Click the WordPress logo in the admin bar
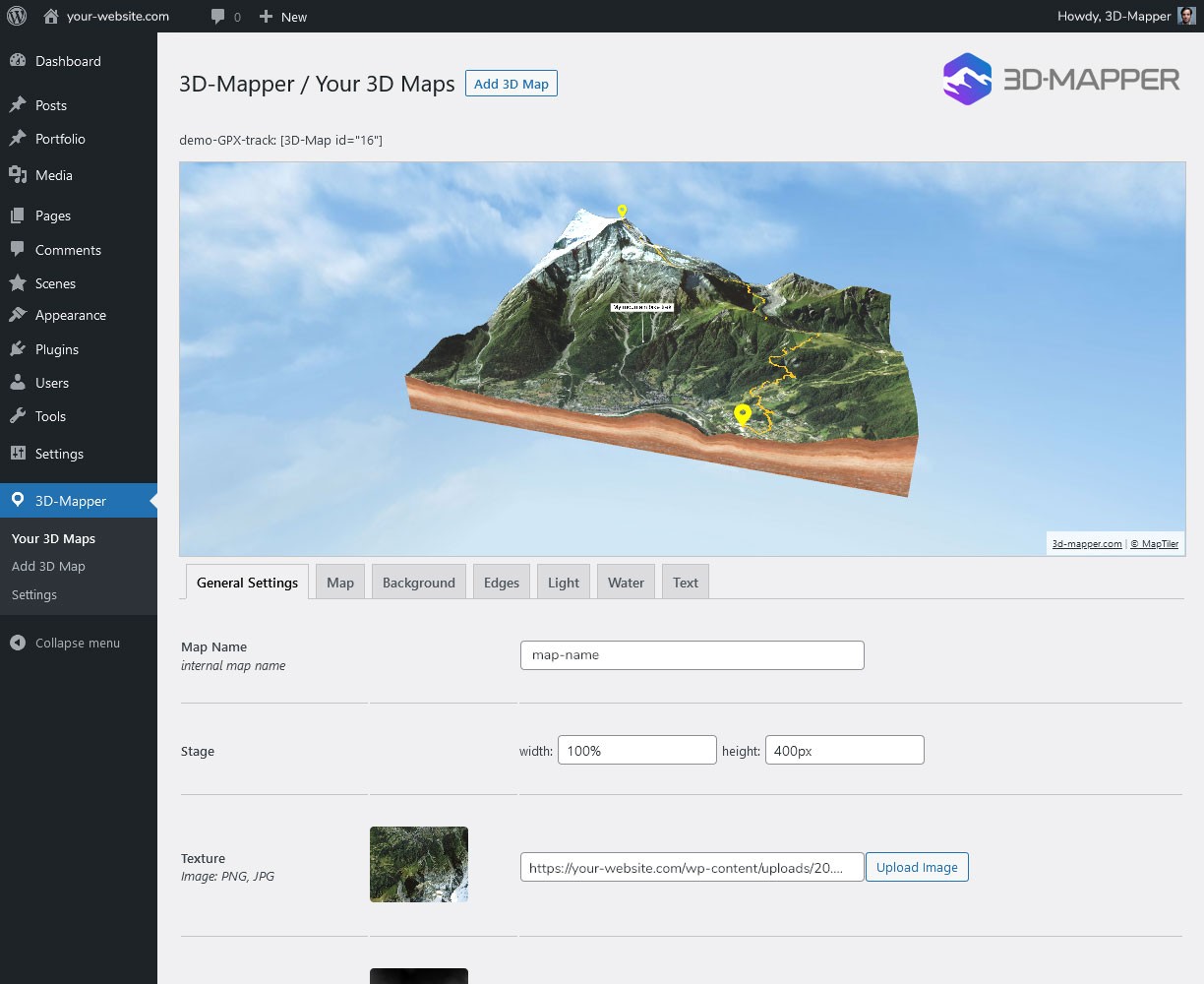Viewport: 1204px width, 984px height. (x=17, y=16)
